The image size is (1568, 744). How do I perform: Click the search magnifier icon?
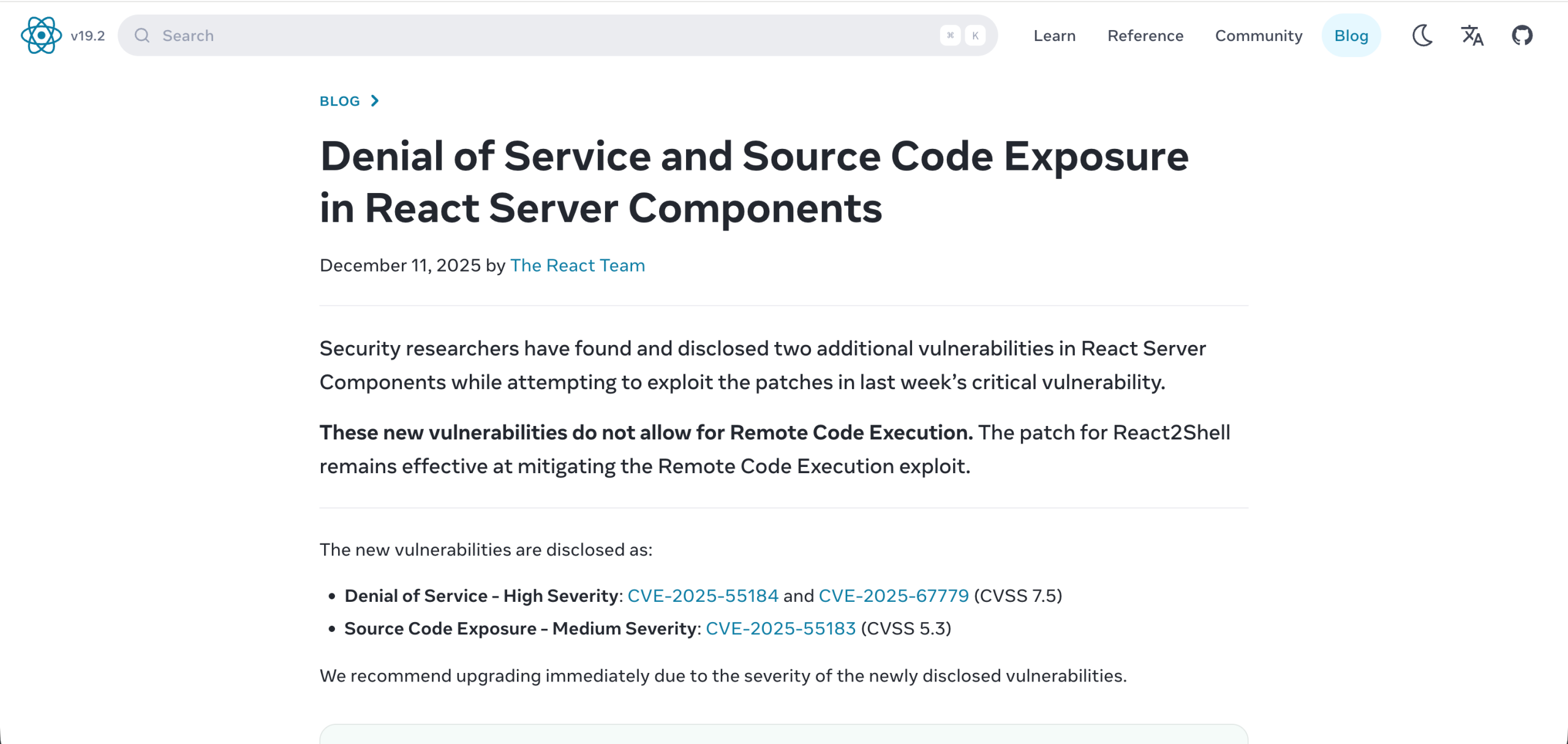pos(142,36)
